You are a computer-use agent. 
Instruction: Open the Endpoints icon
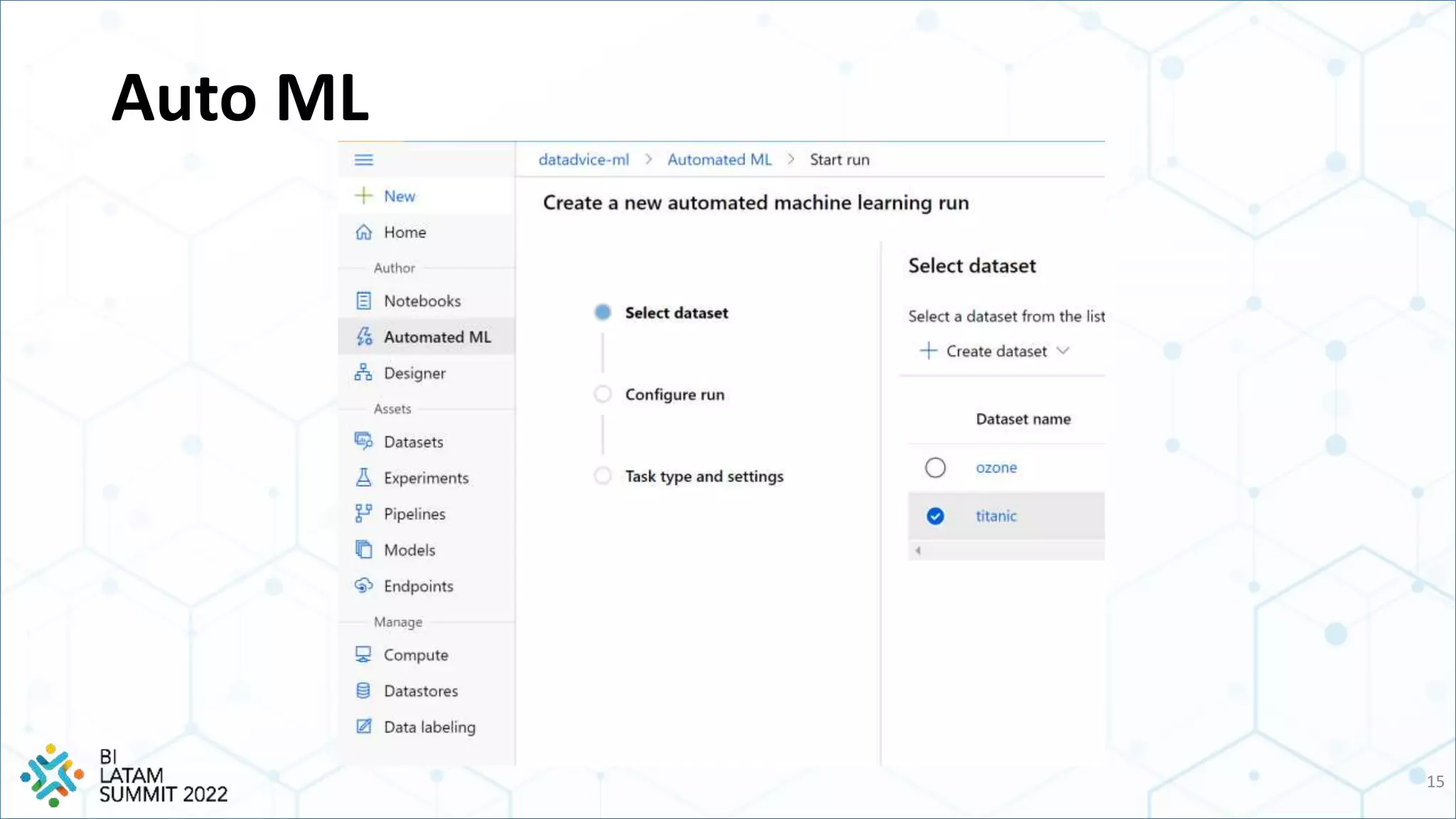point(363,586)
